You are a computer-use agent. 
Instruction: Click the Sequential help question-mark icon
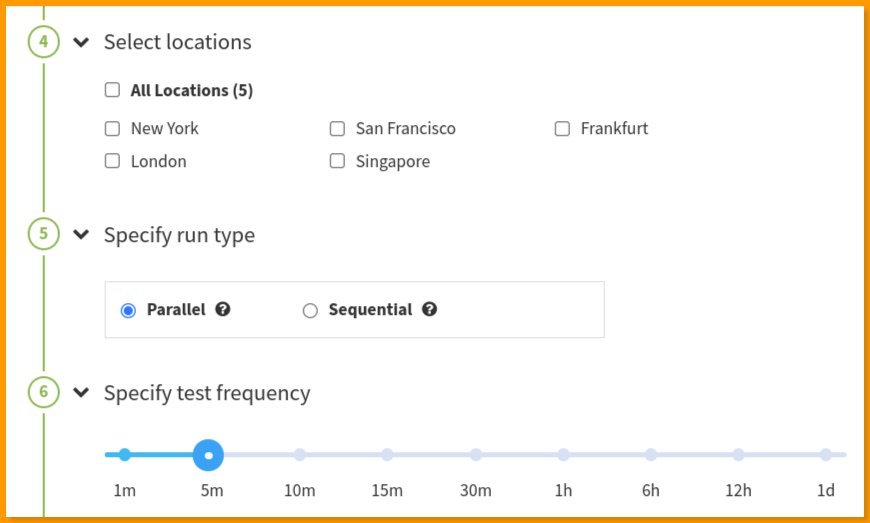429,309
